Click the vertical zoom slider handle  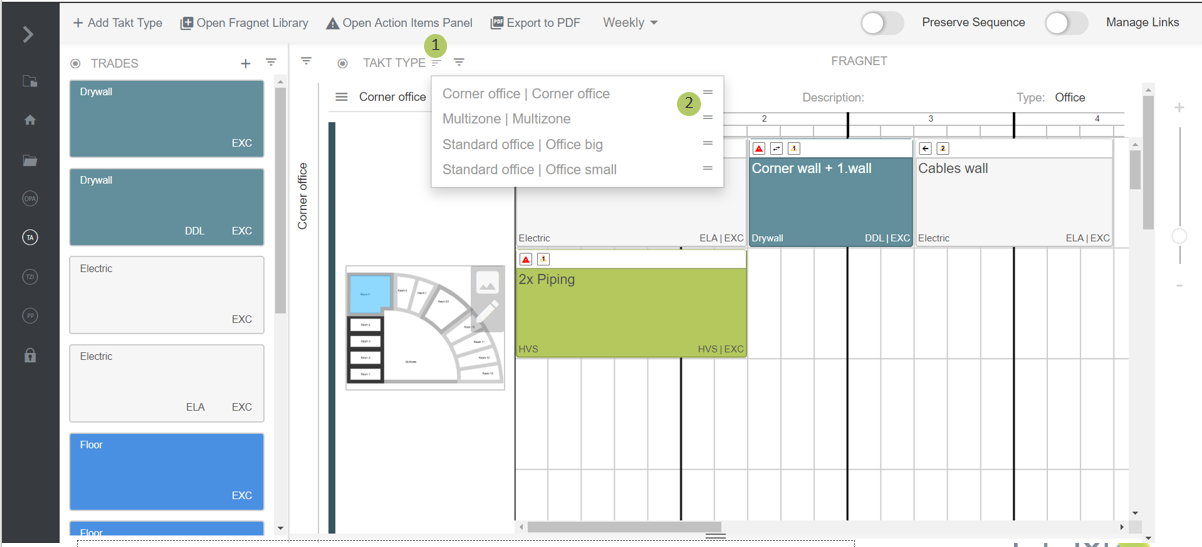[1179, 236]
